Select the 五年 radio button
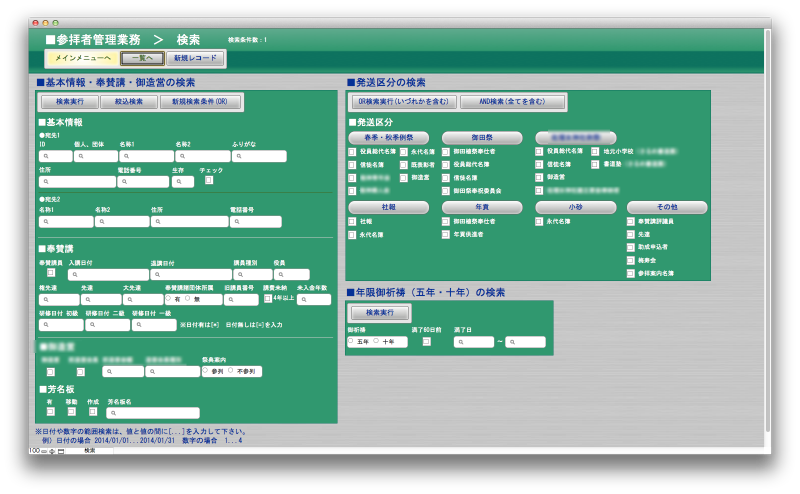800x494 pixels. coord(351,341)
